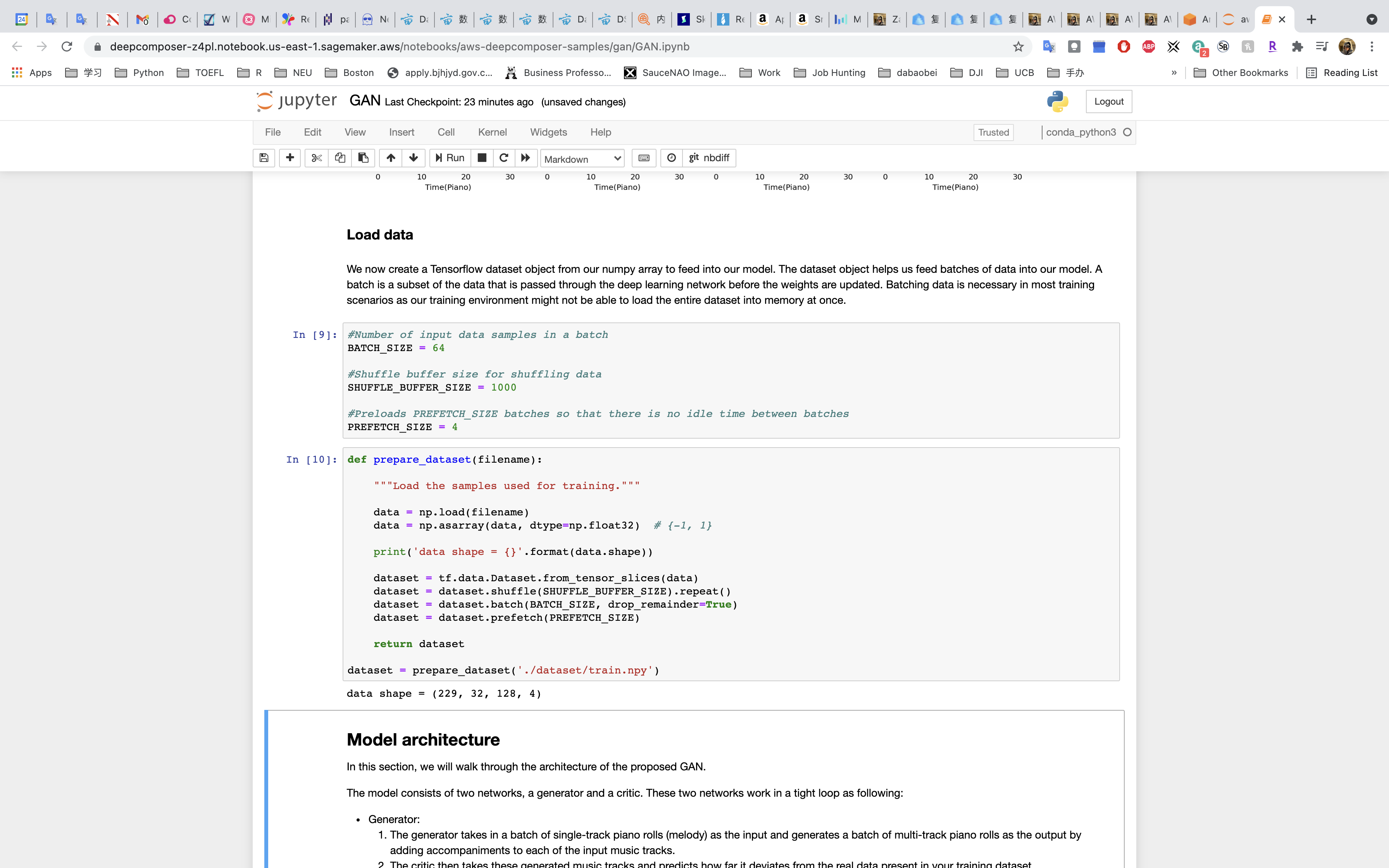Toggle the Trusted notebook indicator
The image size is (1389, 868).
[993, 132]
